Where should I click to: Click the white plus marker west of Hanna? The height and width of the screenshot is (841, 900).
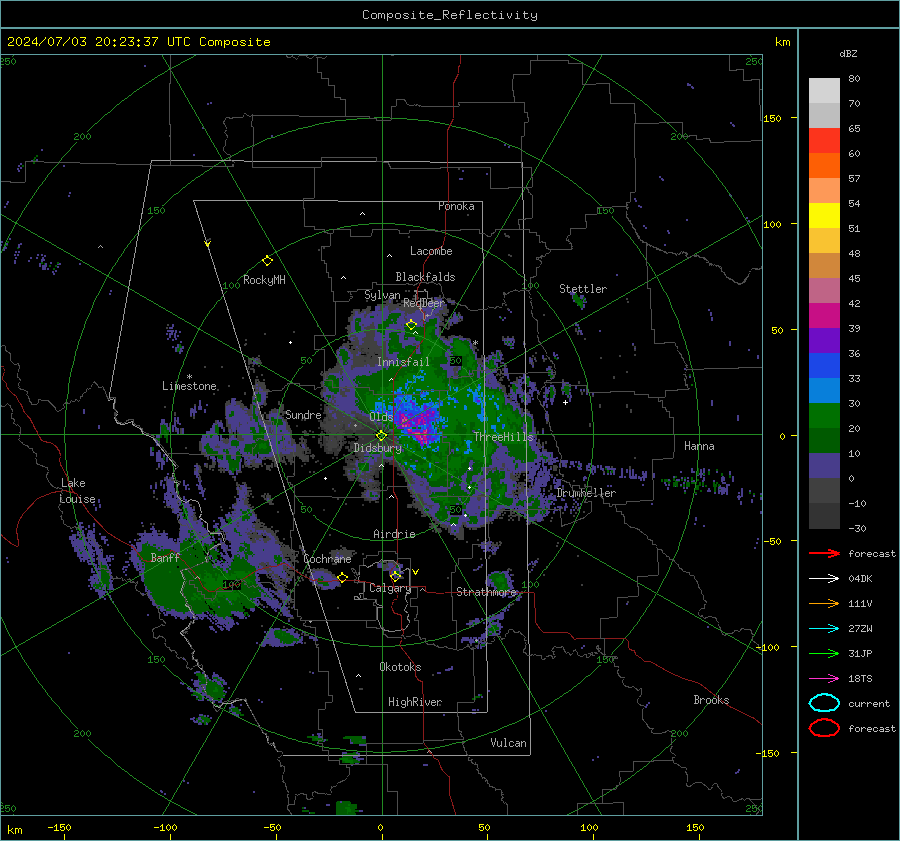(565, 402)
